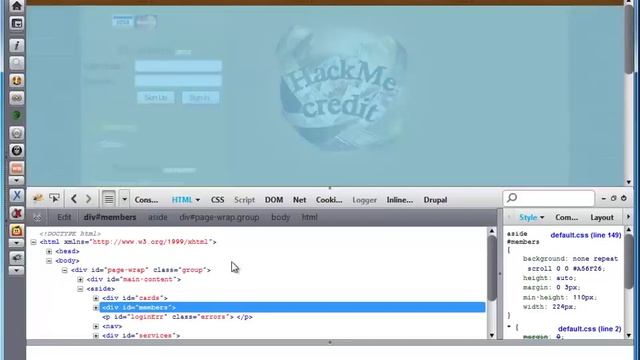
Task: Collapse the body node
Action: click(x=49, y=261)
